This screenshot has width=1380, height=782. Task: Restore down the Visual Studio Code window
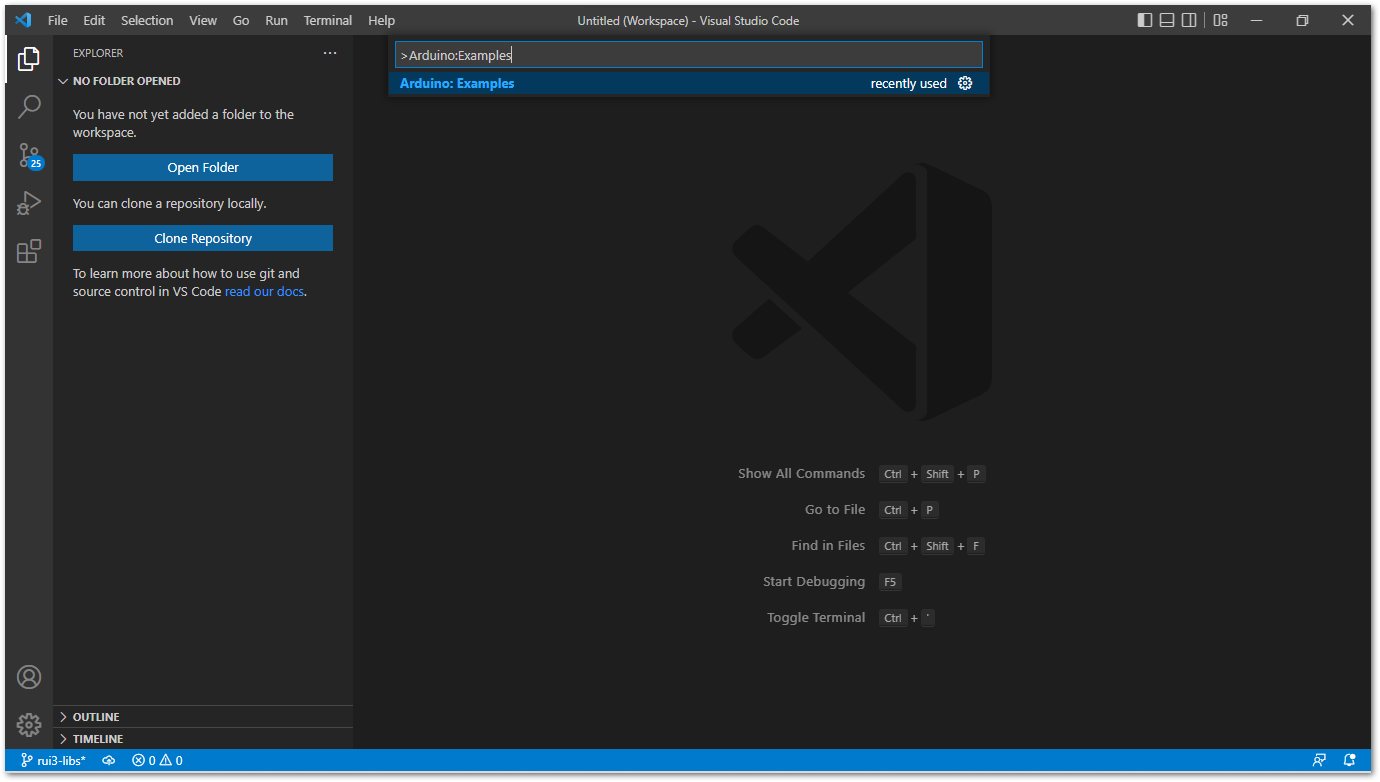click(1302, 20)
